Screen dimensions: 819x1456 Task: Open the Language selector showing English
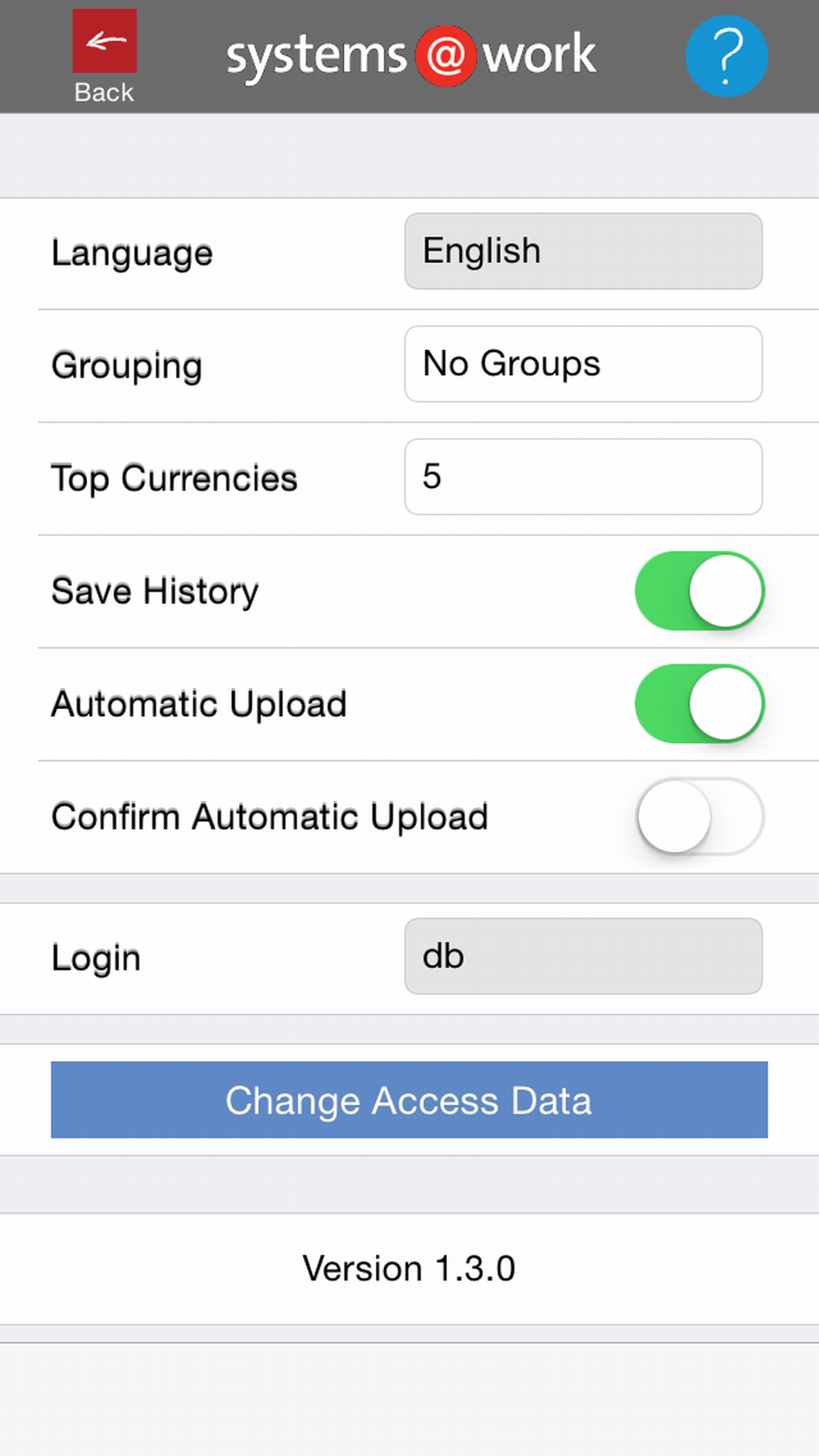(x=583, y=251)
